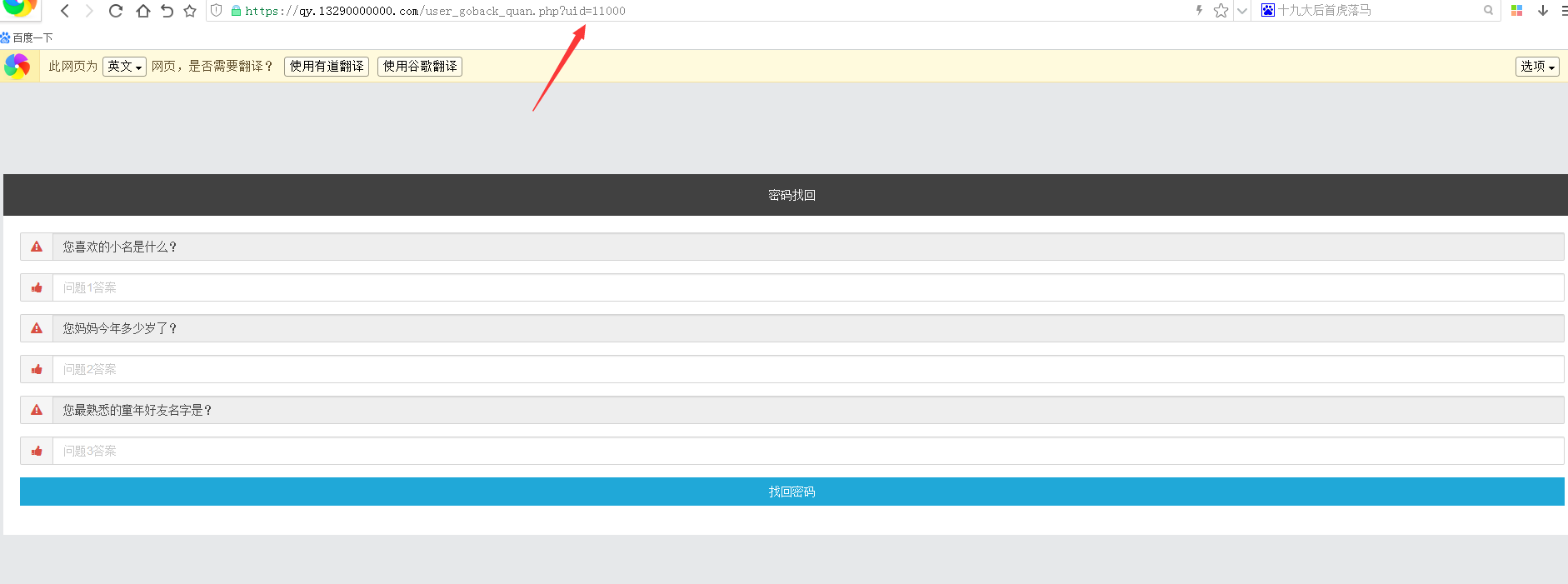Open the colorful extensions grid icon
The image size is (1568, 584).
(x=1516, y=11)
